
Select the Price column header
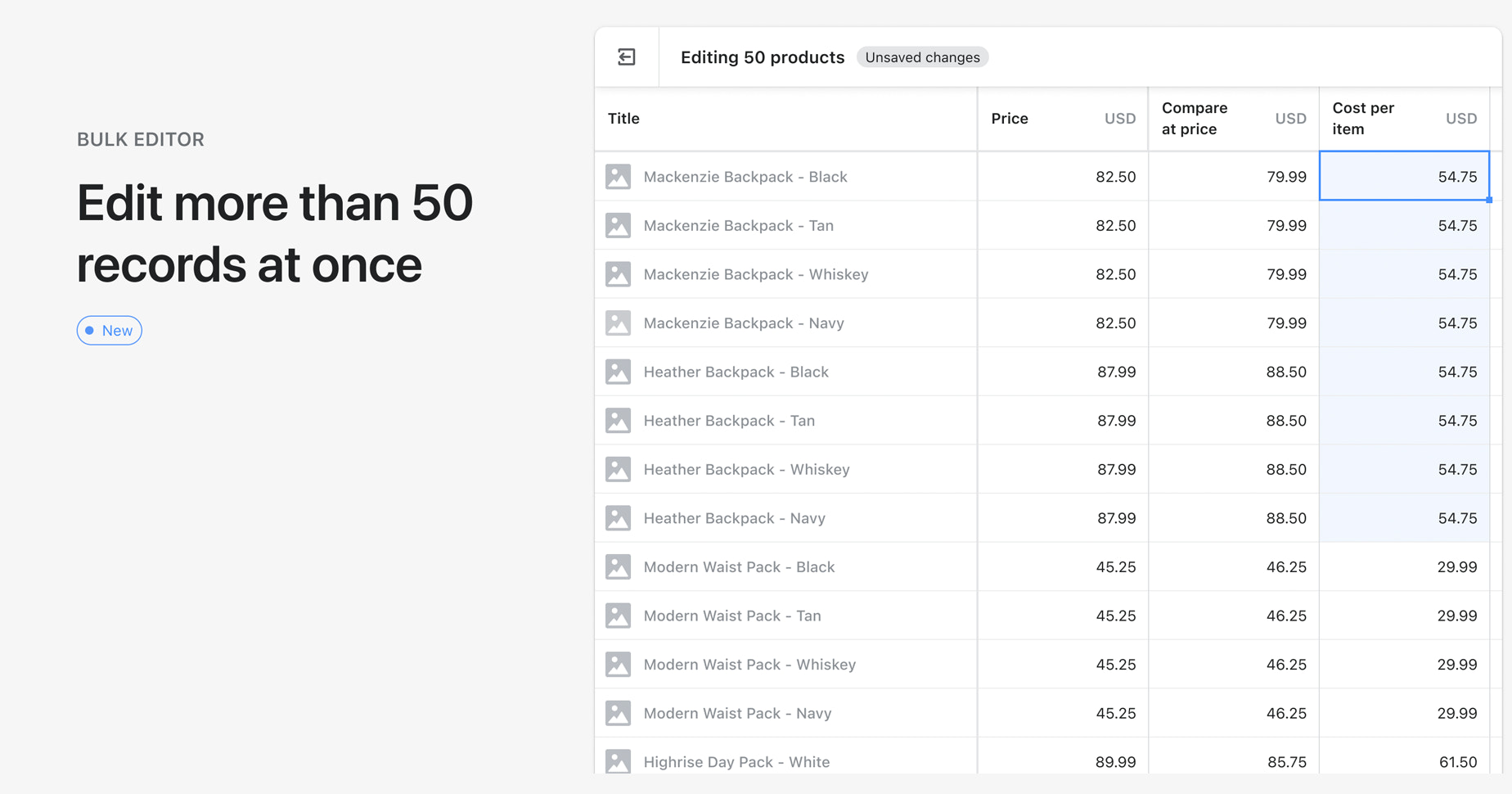coord(1010,118)
